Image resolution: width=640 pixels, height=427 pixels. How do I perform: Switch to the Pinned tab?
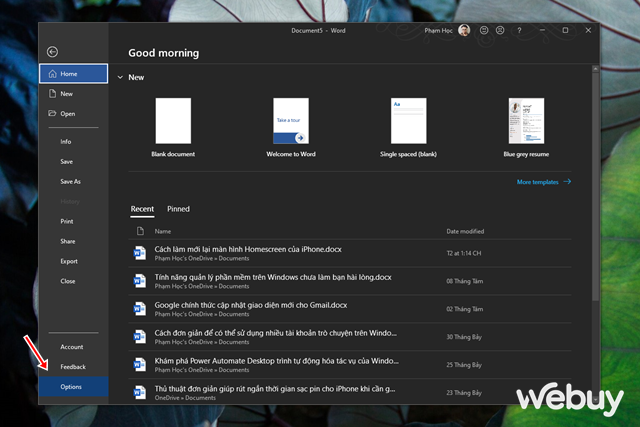[x=178, y=209]
